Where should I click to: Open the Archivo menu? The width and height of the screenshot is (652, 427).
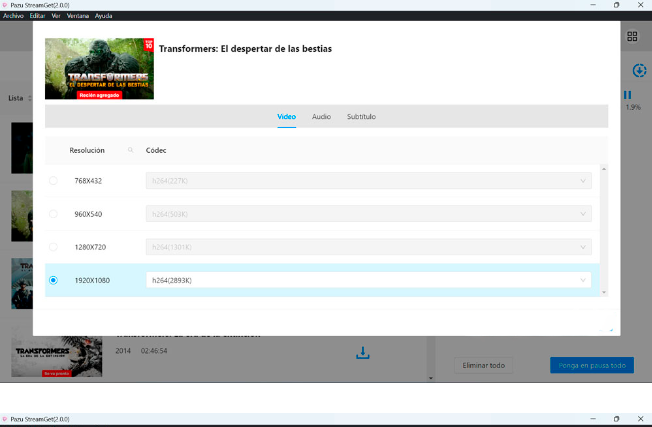(13, 16)
